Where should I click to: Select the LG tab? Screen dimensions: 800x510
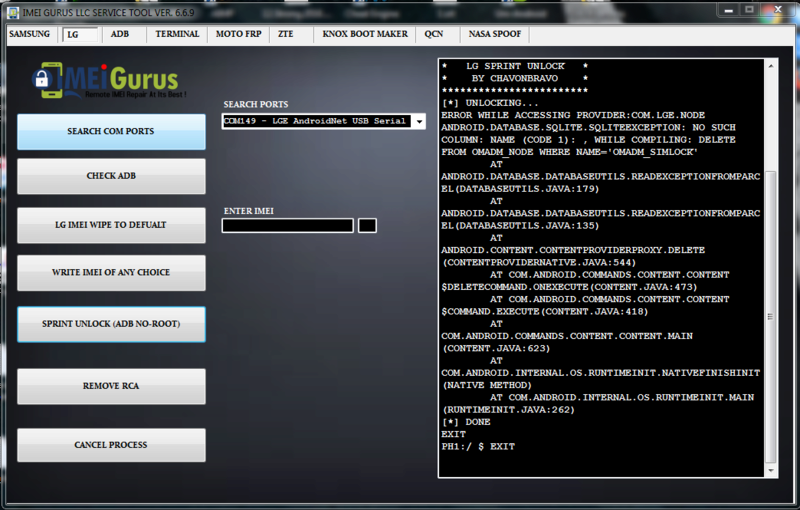click(x=80, y=34)
